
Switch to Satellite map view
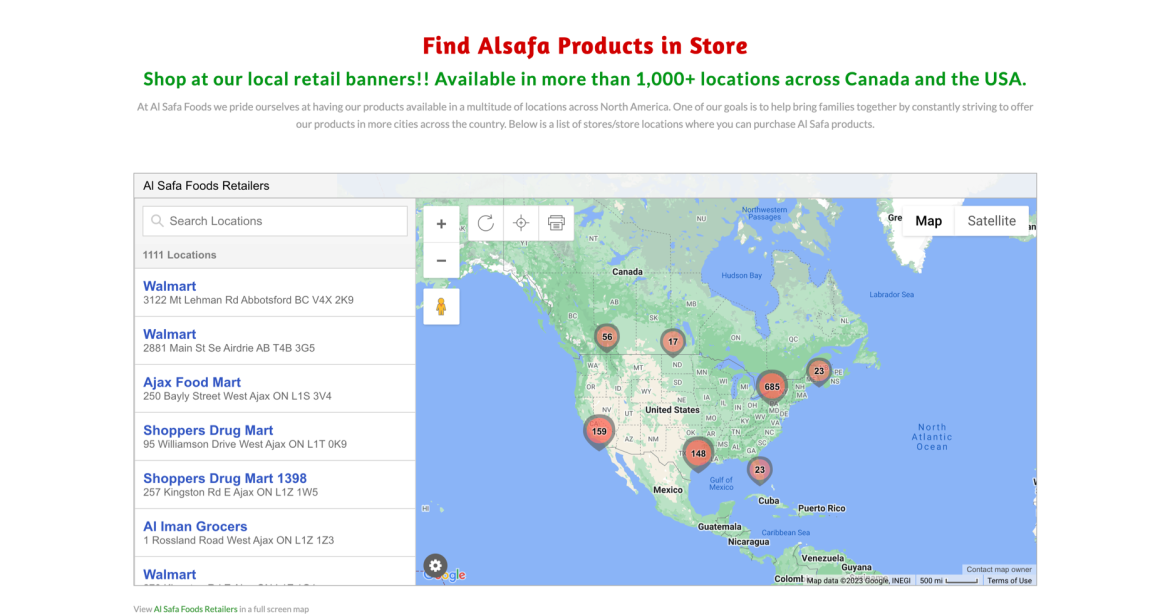[x=991, y=221]
